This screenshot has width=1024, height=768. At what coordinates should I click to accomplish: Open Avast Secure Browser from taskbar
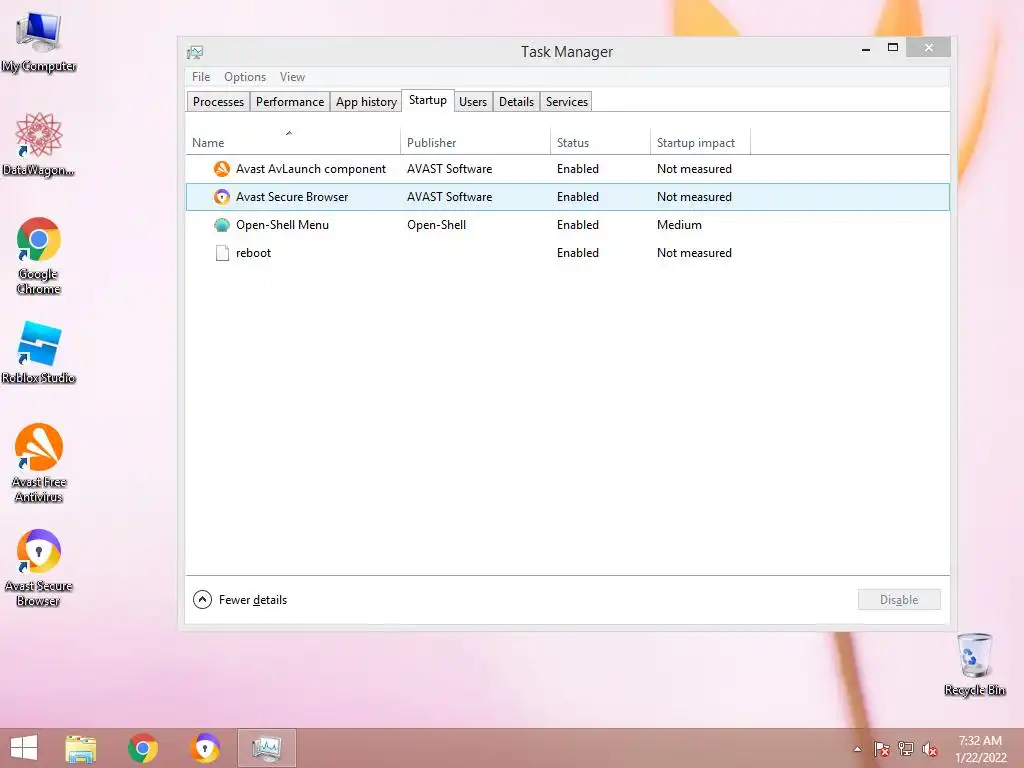[205, 748]
